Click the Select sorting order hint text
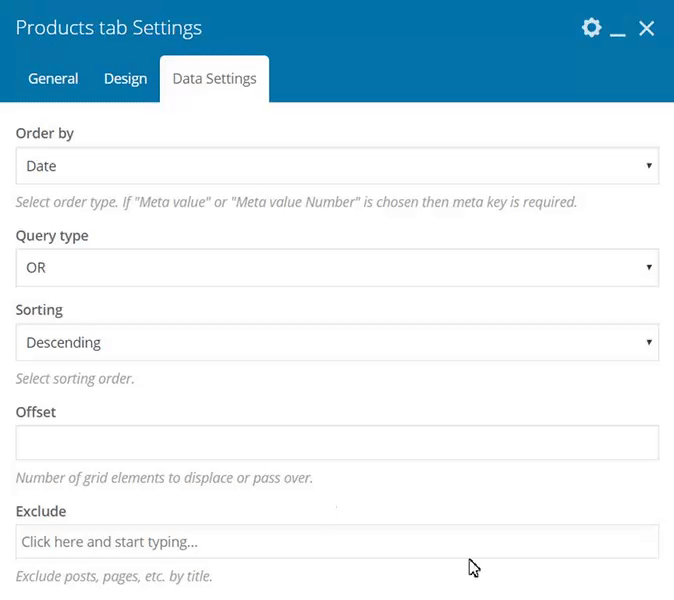The width and height of the screenshot is (674, 600). (x=75, y=379)
